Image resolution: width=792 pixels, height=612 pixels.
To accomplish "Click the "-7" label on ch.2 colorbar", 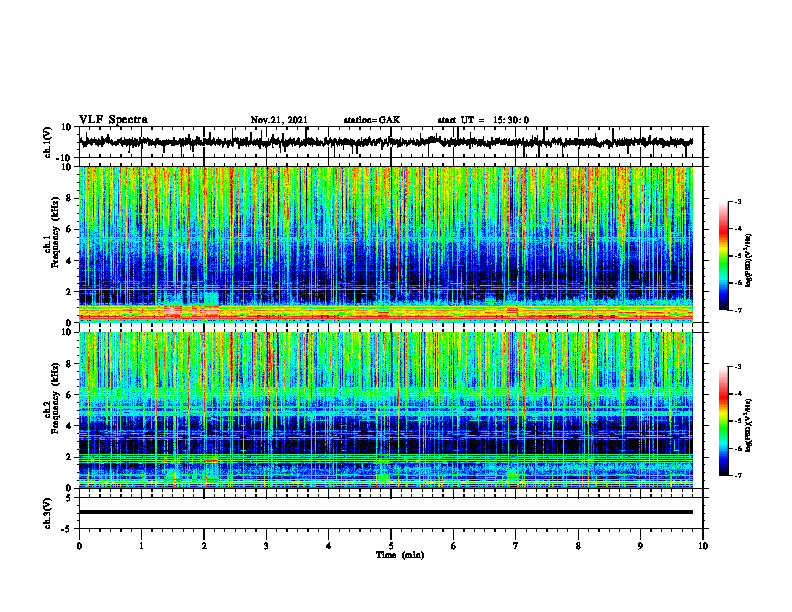I will (x=737, y=475).
